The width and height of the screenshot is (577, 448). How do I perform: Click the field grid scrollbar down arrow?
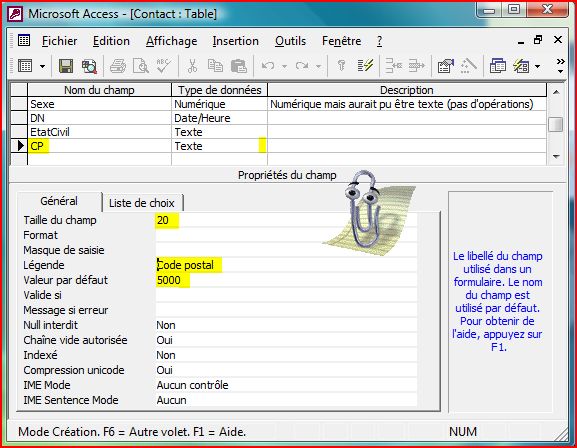pos(556,156)
